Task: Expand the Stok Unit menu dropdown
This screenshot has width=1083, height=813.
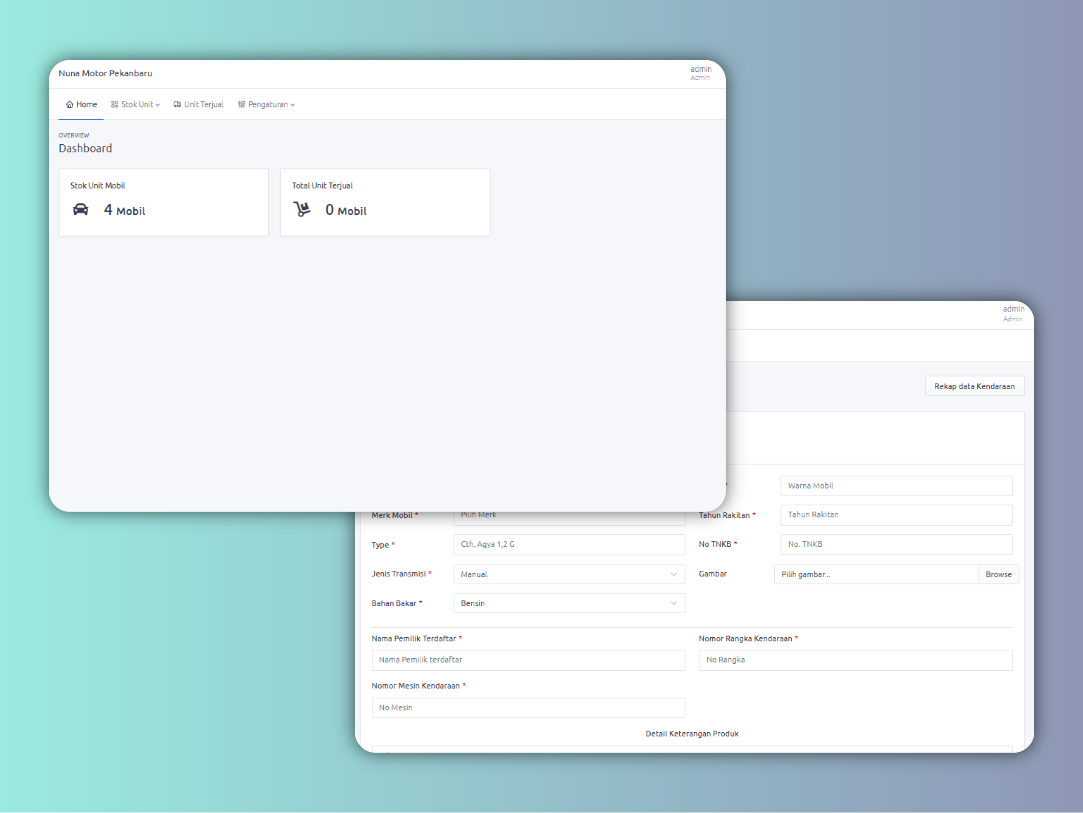Action: coord(136,105)
